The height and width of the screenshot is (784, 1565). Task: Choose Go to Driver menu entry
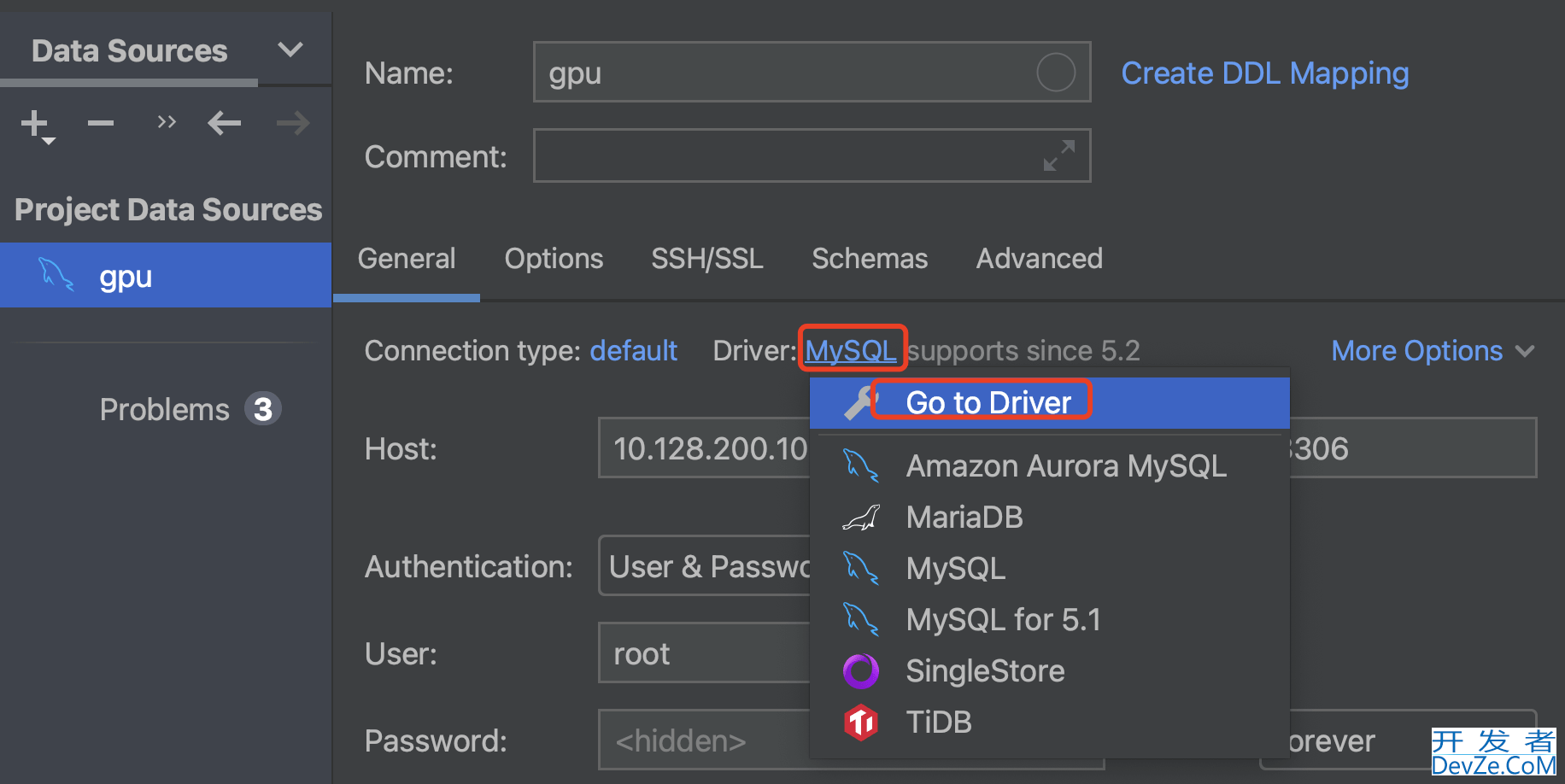click(x=1050, y=402)
